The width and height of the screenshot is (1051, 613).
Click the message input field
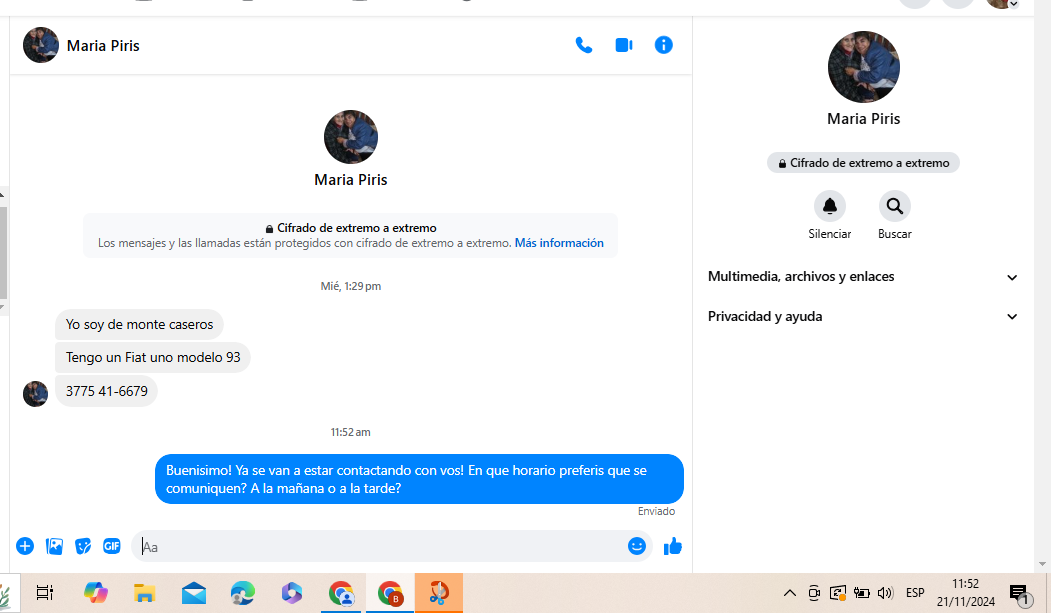[380, 546]
